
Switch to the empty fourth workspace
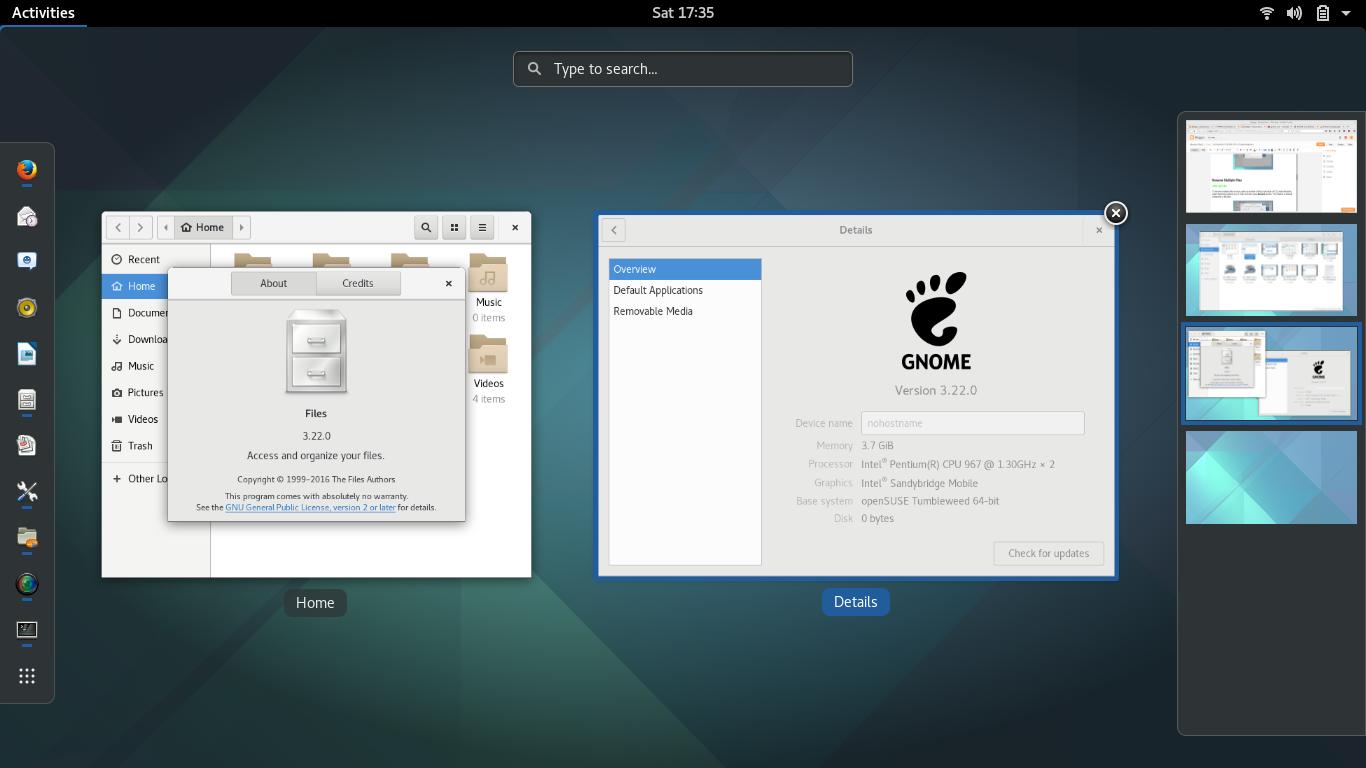1271,478
